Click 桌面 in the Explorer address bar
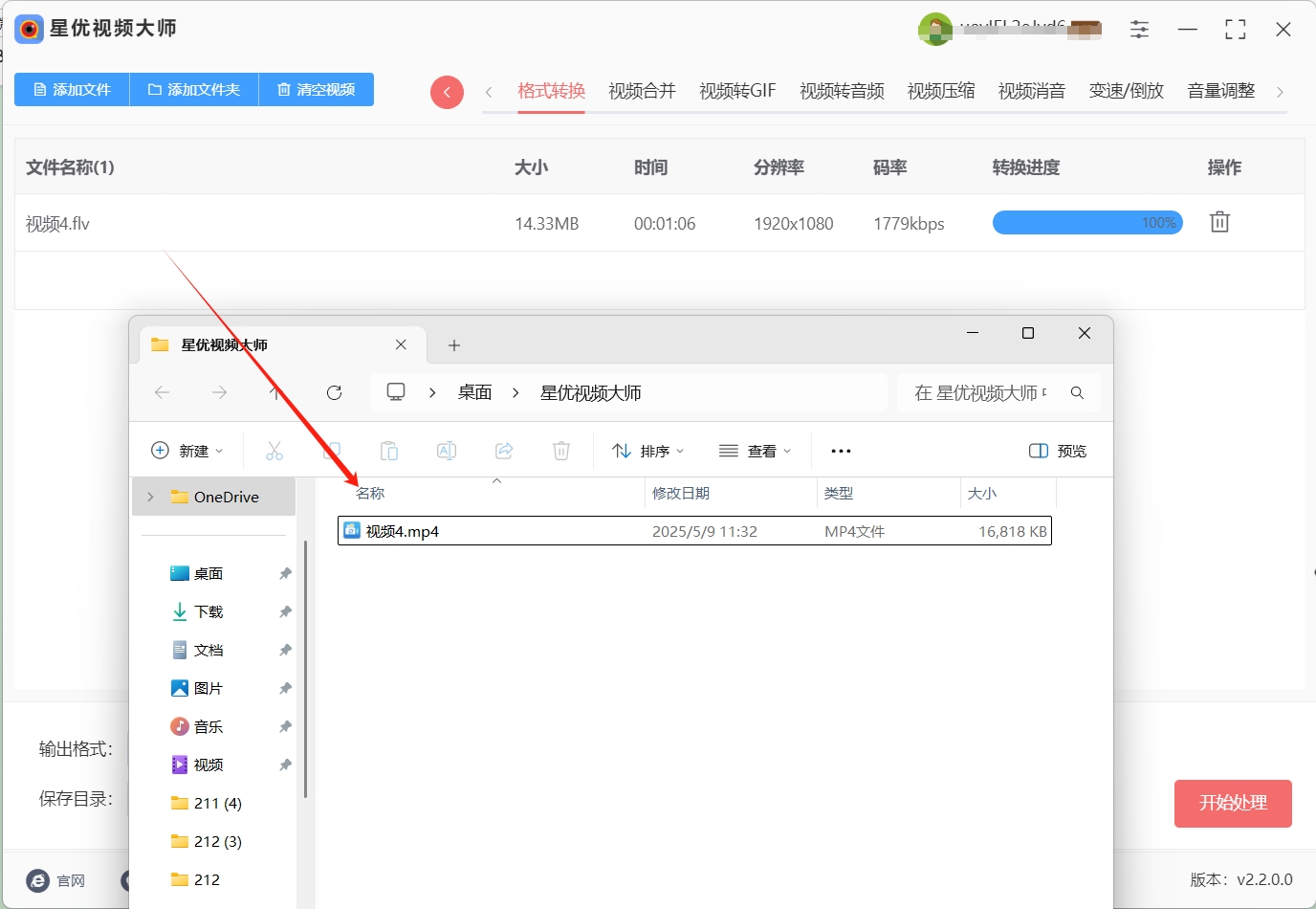This screenshot has width=1316, height=909. tap(474, 392)
